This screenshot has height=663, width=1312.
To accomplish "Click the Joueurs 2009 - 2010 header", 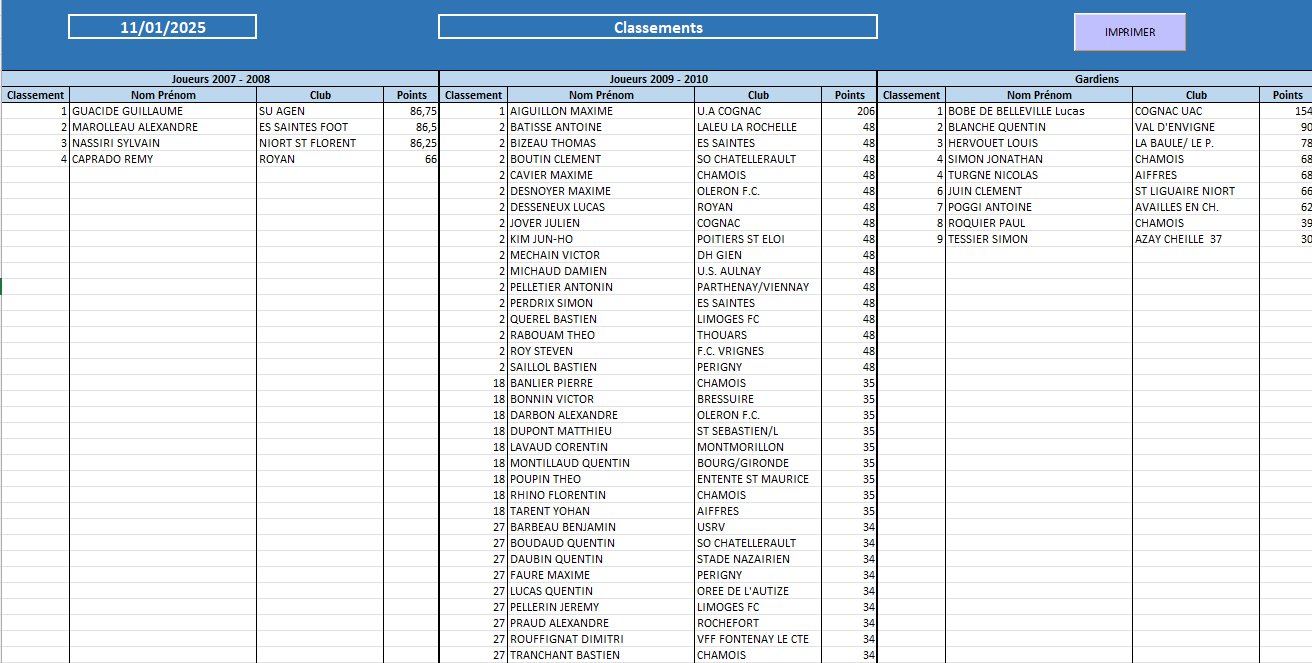I will (x=658, y=79).
